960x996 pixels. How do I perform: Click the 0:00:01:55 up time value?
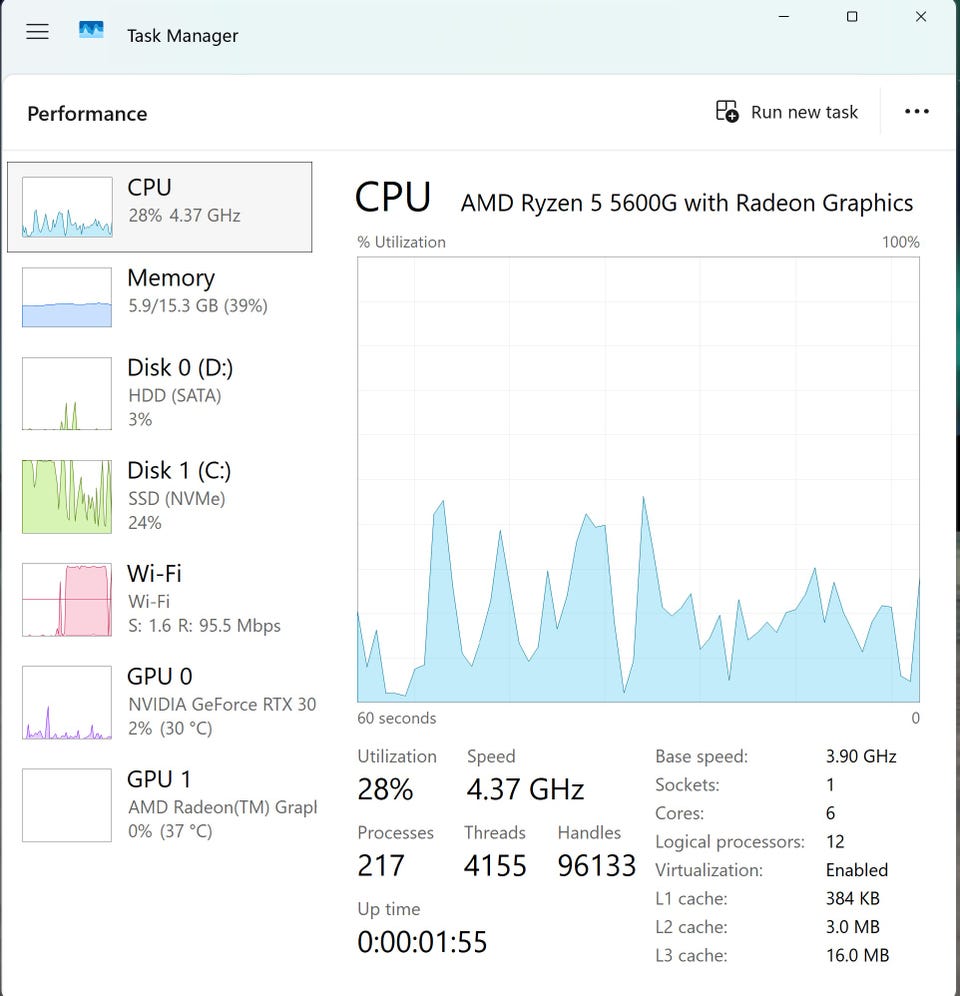click(x=422, y=942)
